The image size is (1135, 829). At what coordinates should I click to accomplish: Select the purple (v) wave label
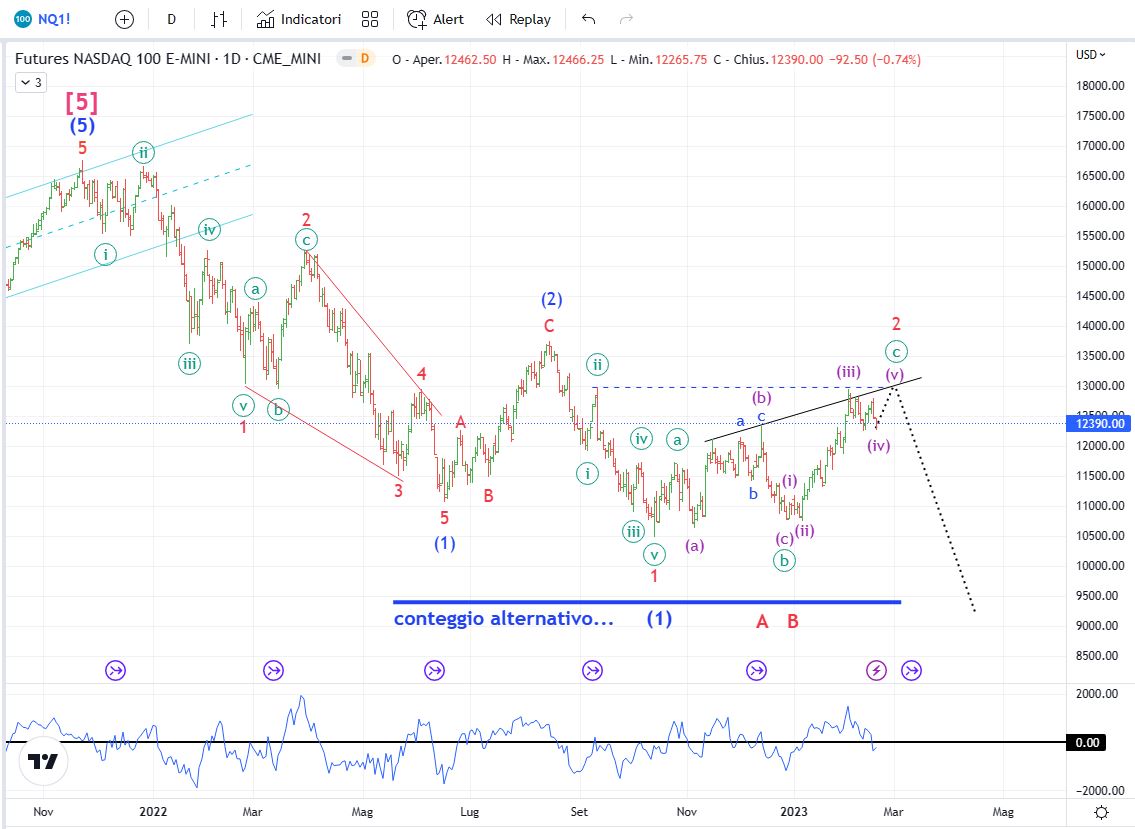click(895, 375)
